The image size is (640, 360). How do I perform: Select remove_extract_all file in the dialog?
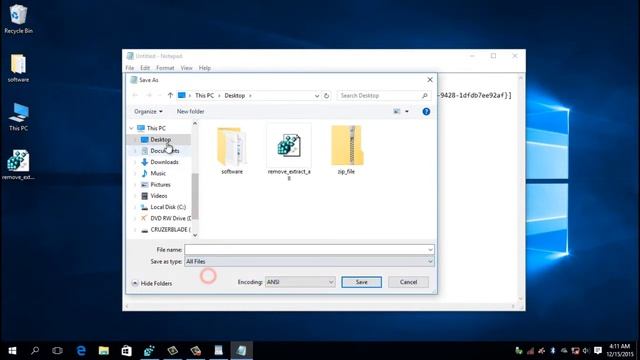[x=289, y=152]
